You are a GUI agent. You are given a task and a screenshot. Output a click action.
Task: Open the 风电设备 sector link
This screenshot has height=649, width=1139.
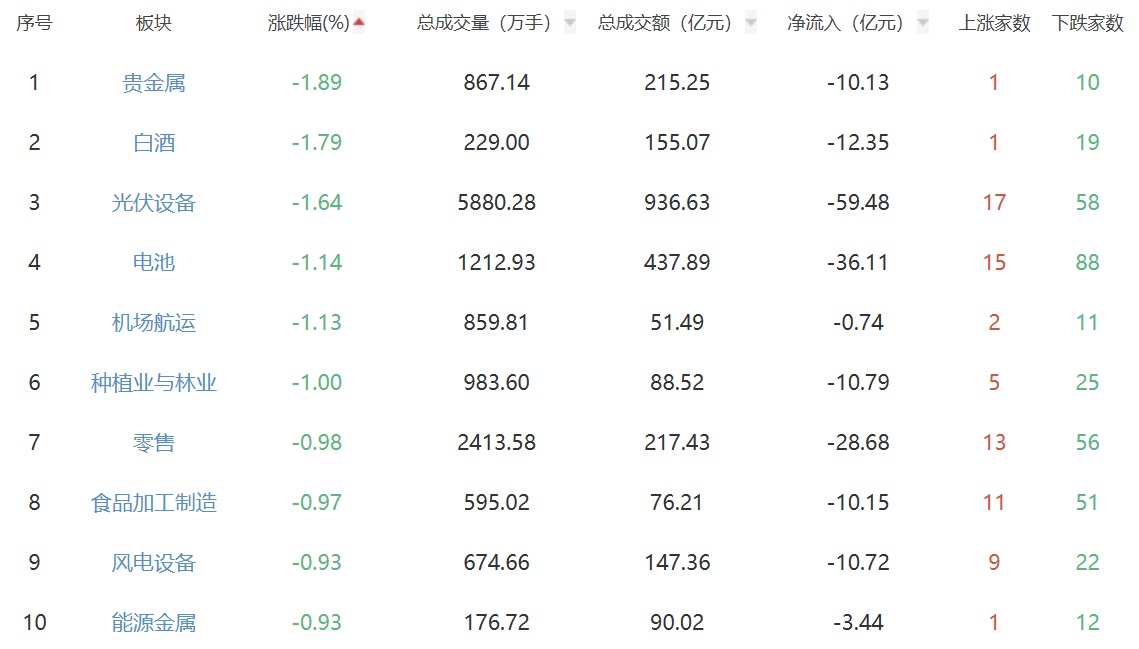(155, 563)
